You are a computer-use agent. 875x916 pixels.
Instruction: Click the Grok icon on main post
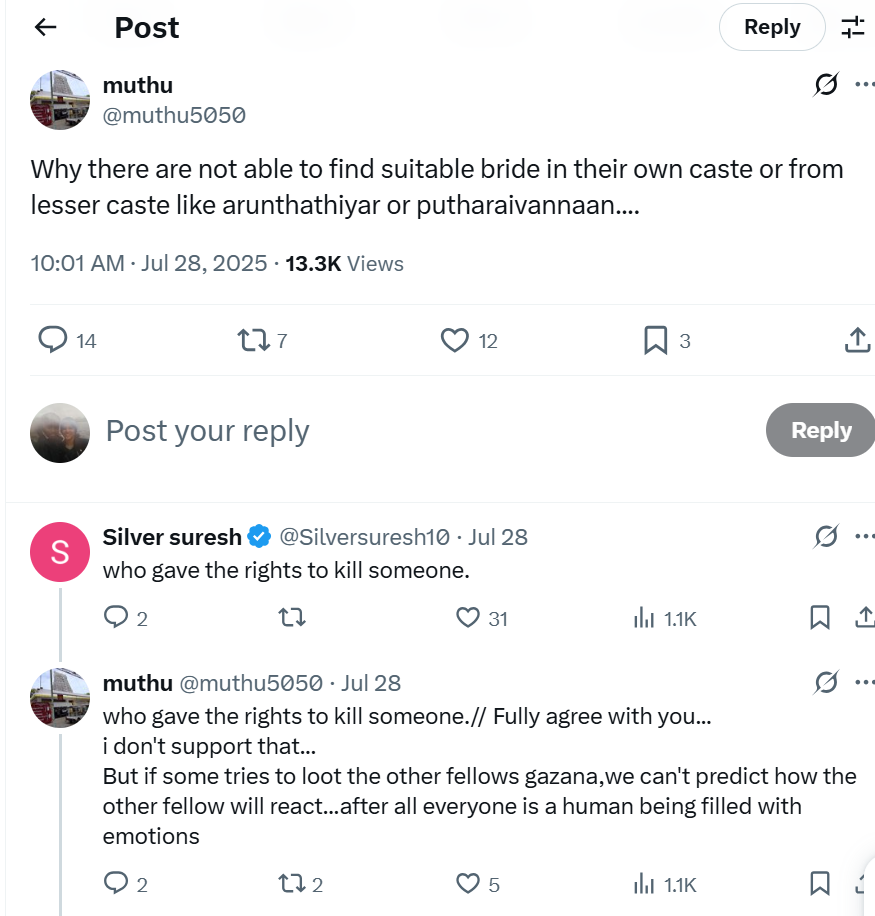click(x=826, y=85)
